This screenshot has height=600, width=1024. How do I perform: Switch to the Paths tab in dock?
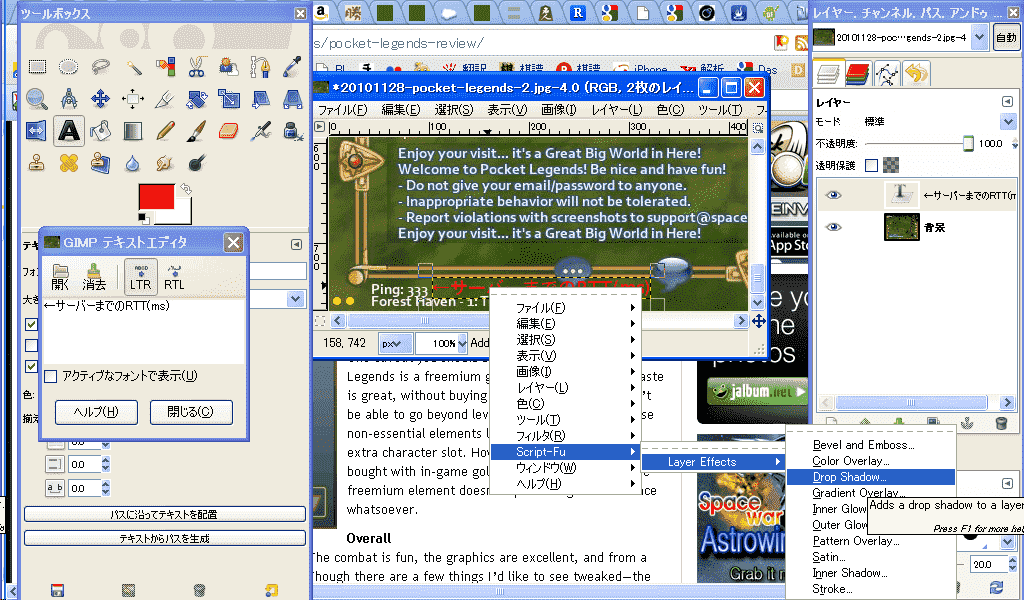pyautogui.click(x=887, y=73)
